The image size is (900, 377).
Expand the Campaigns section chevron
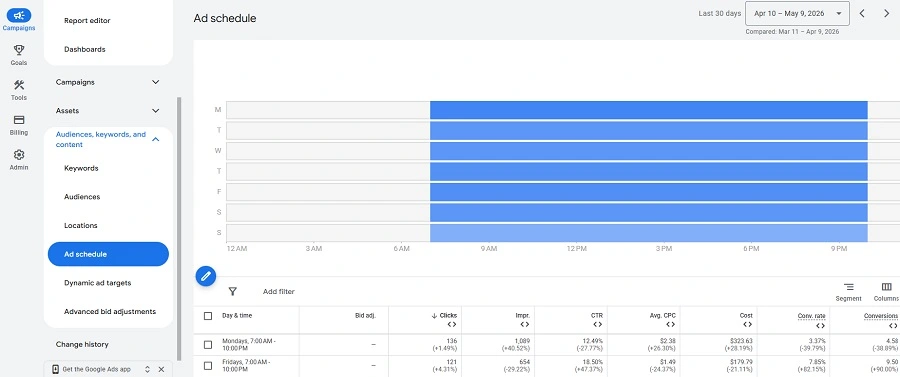point(156,82)
